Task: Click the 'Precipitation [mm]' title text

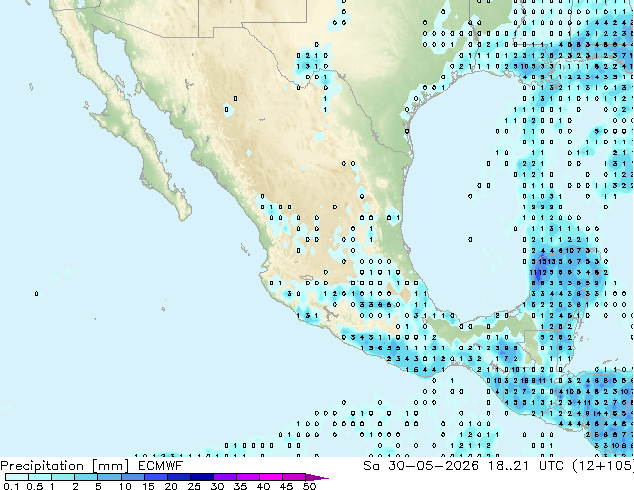Action: click(x=65, y=466)
